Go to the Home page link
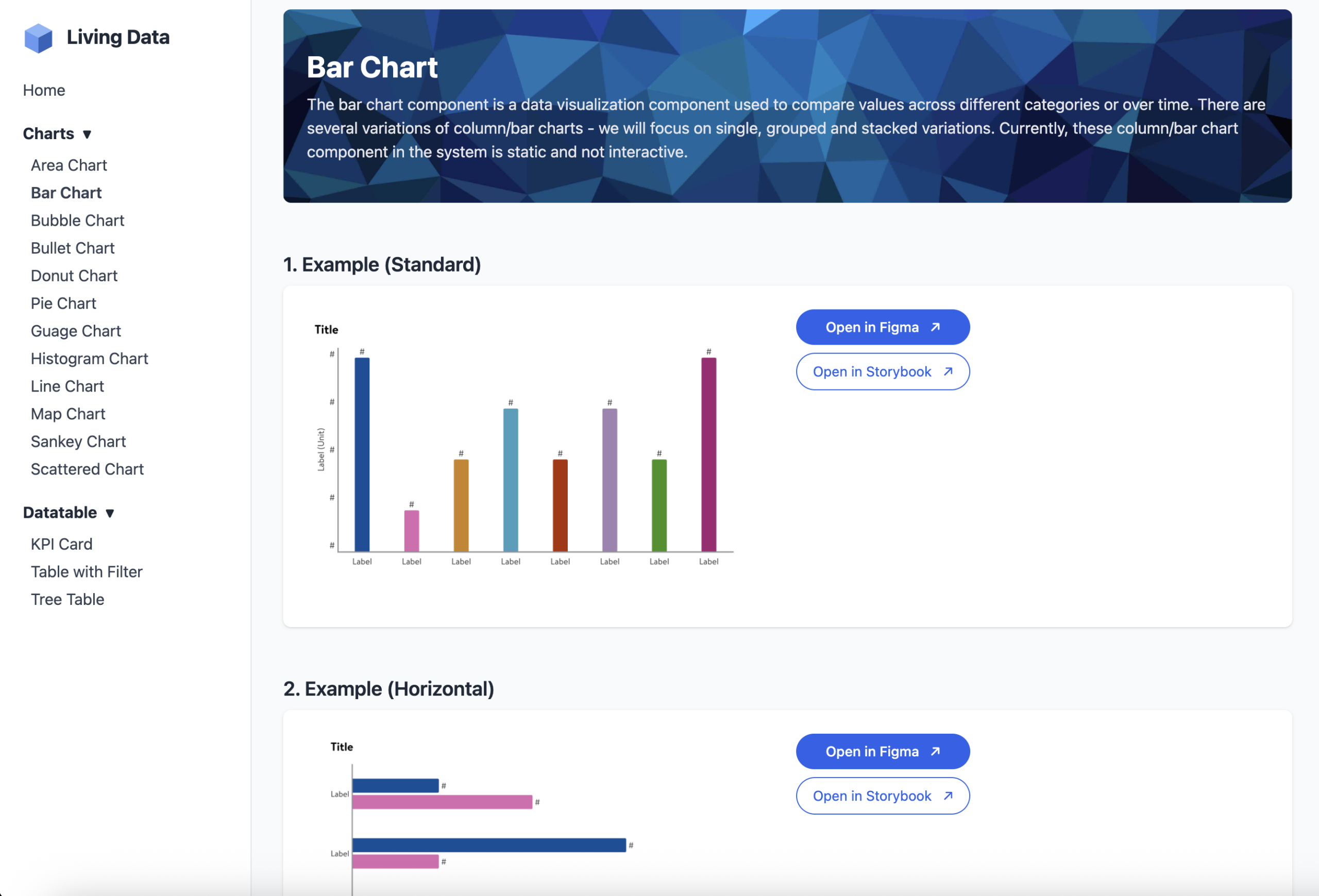The height and width of the screenshot is (896, 1319). tap(44, 90)
